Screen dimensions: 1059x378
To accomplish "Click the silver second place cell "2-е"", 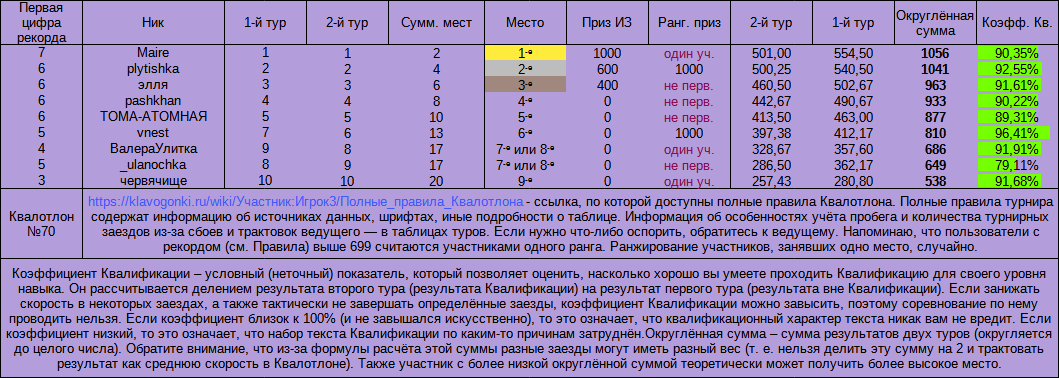I will pyautogui.click(x=525, y=69).
